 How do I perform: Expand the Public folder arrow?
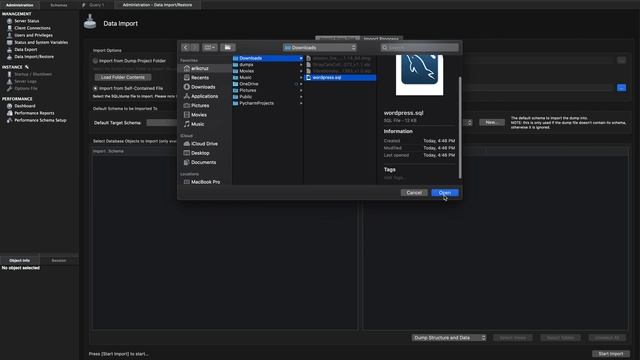(301, 97)
